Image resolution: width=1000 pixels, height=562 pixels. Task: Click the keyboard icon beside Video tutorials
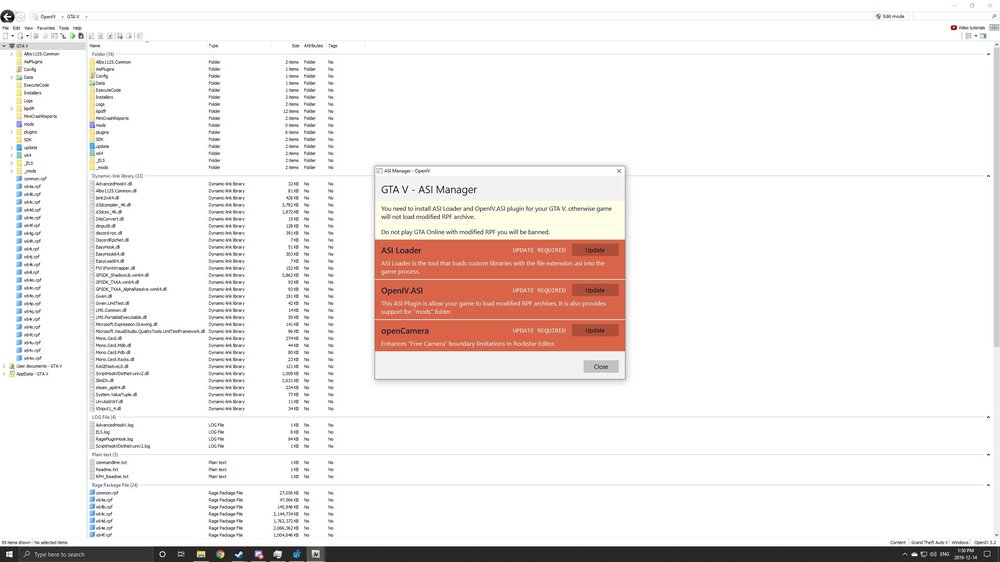[x=994, y=27]
